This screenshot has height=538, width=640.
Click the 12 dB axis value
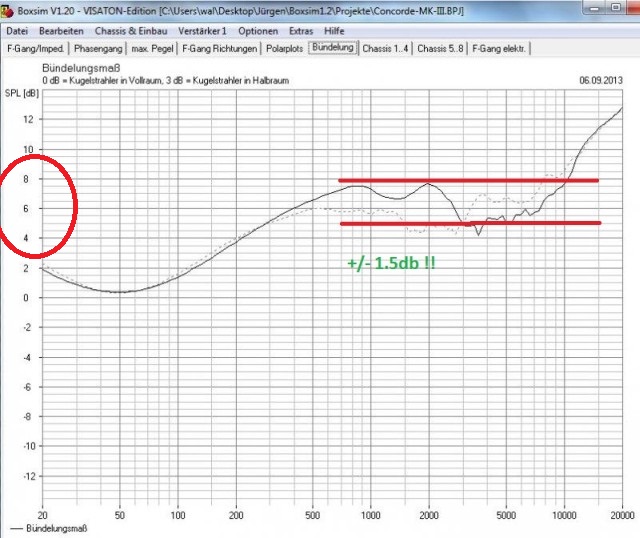pos(28,120)
